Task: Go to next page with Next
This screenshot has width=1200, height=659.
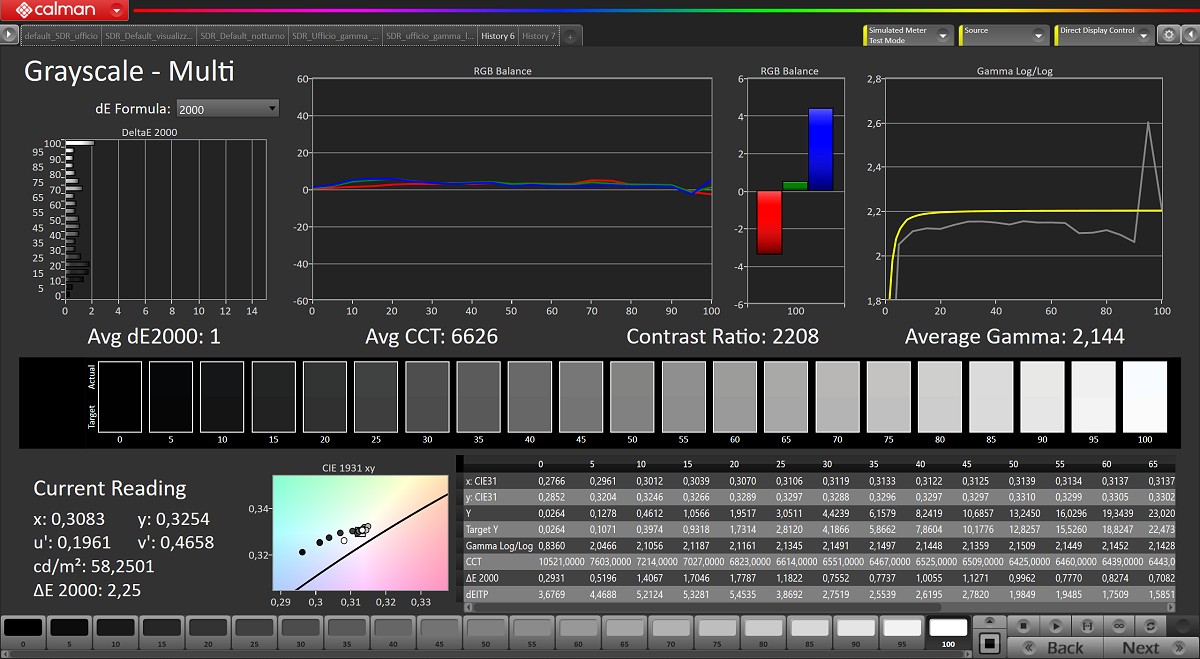Action: pos(1151,647)
